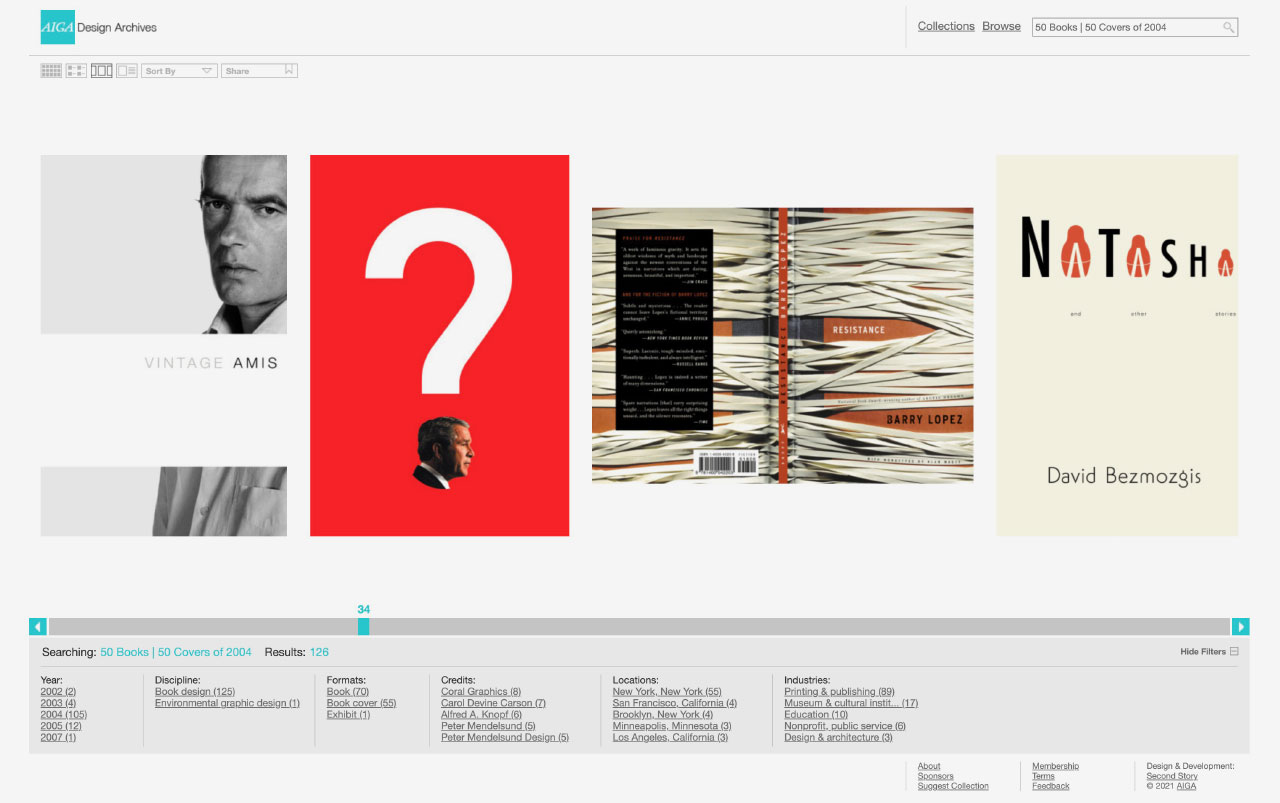
Task: Filter industry Design & architecture (3)
Action: coord(838,738)
